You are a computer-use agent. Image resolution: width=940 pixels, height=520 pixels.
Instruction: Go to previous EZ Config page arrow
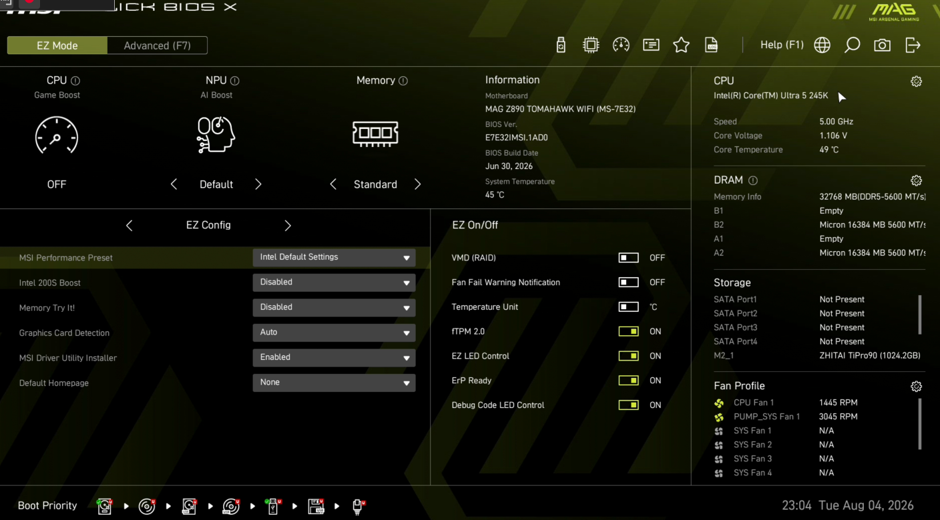pos(129,226)
